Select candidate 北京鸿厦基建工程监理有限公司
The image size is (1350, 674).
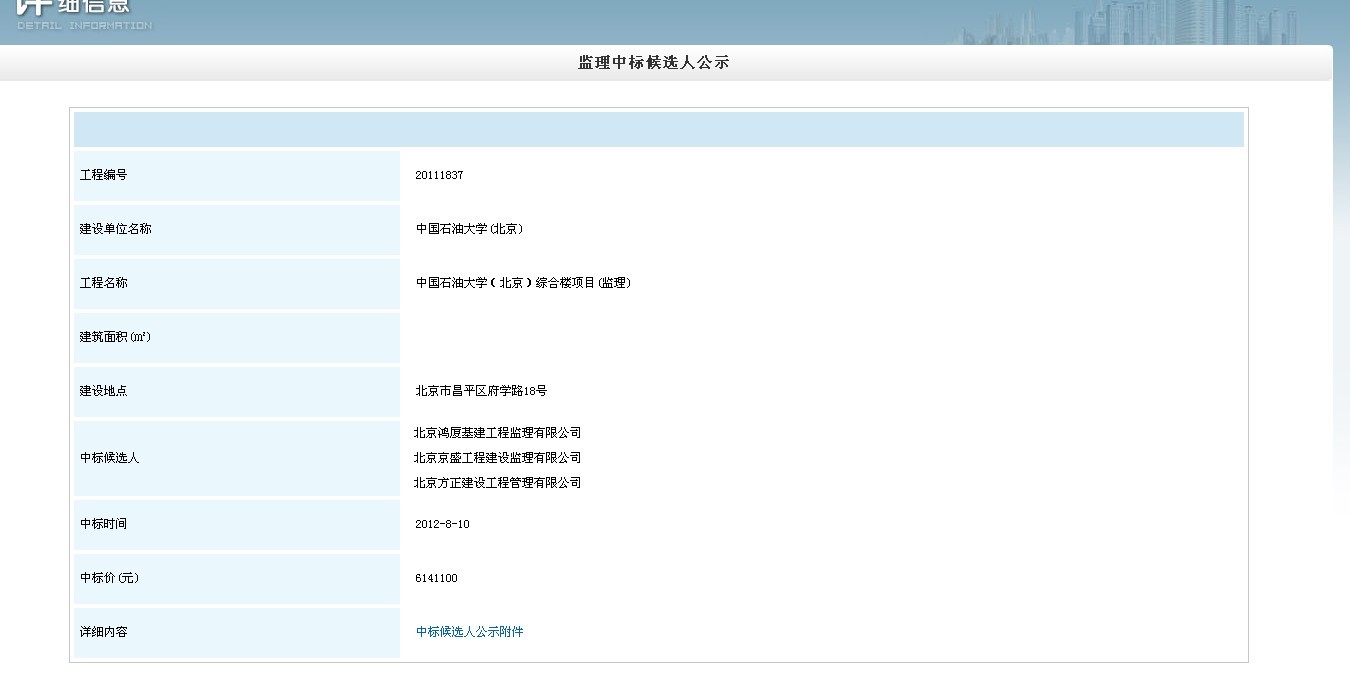(497, 433)
